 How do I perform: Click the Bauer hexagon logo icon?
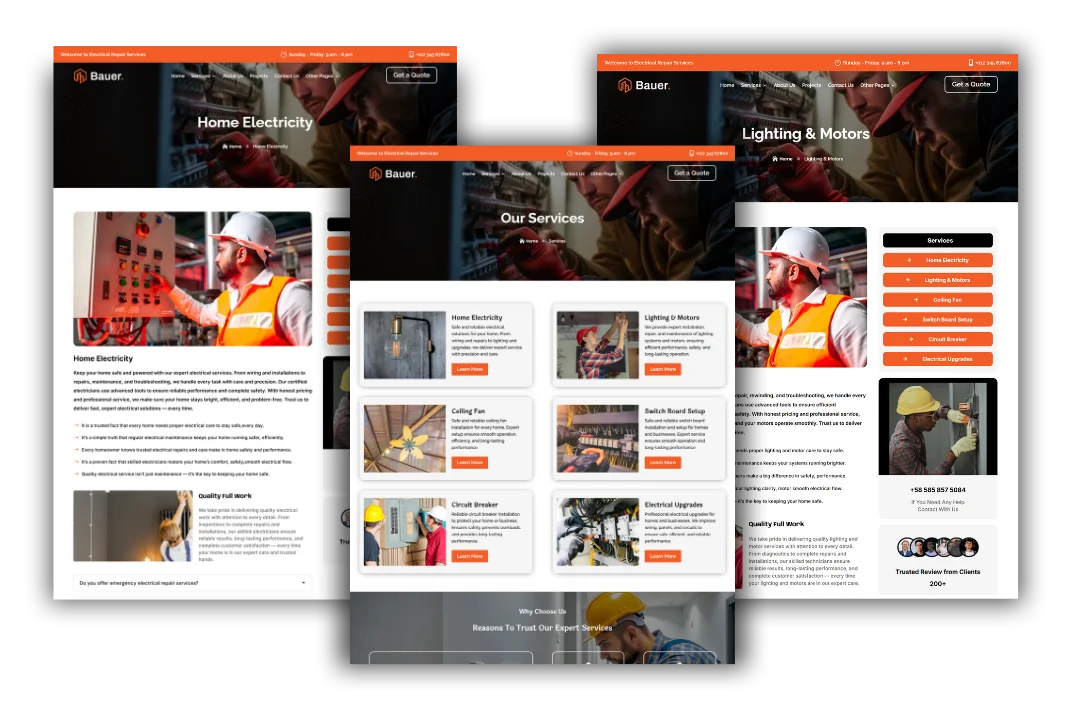pos(376,172)
